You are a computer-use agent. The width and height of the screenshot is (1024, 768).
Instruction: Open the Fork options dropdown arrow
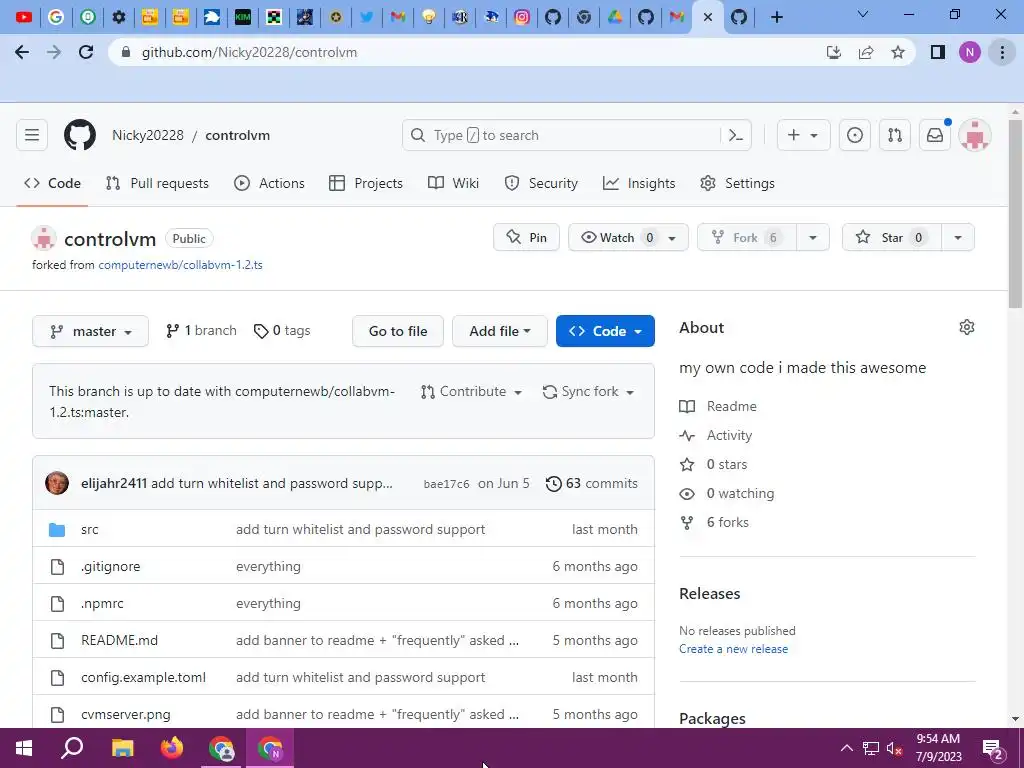tap(813, 238)
